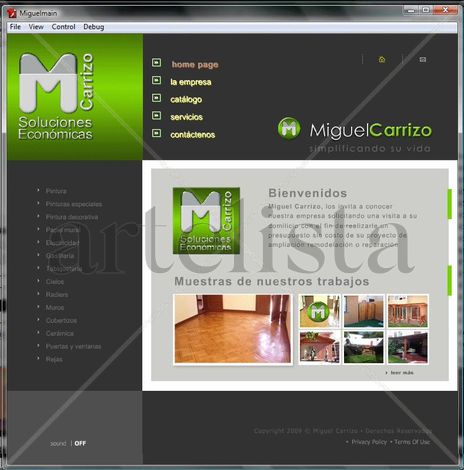Viewport: 464px width, 470px height.
Task: Click the lower green scroll bar handle
Action: pyautogui.click(x=450, y=280)
